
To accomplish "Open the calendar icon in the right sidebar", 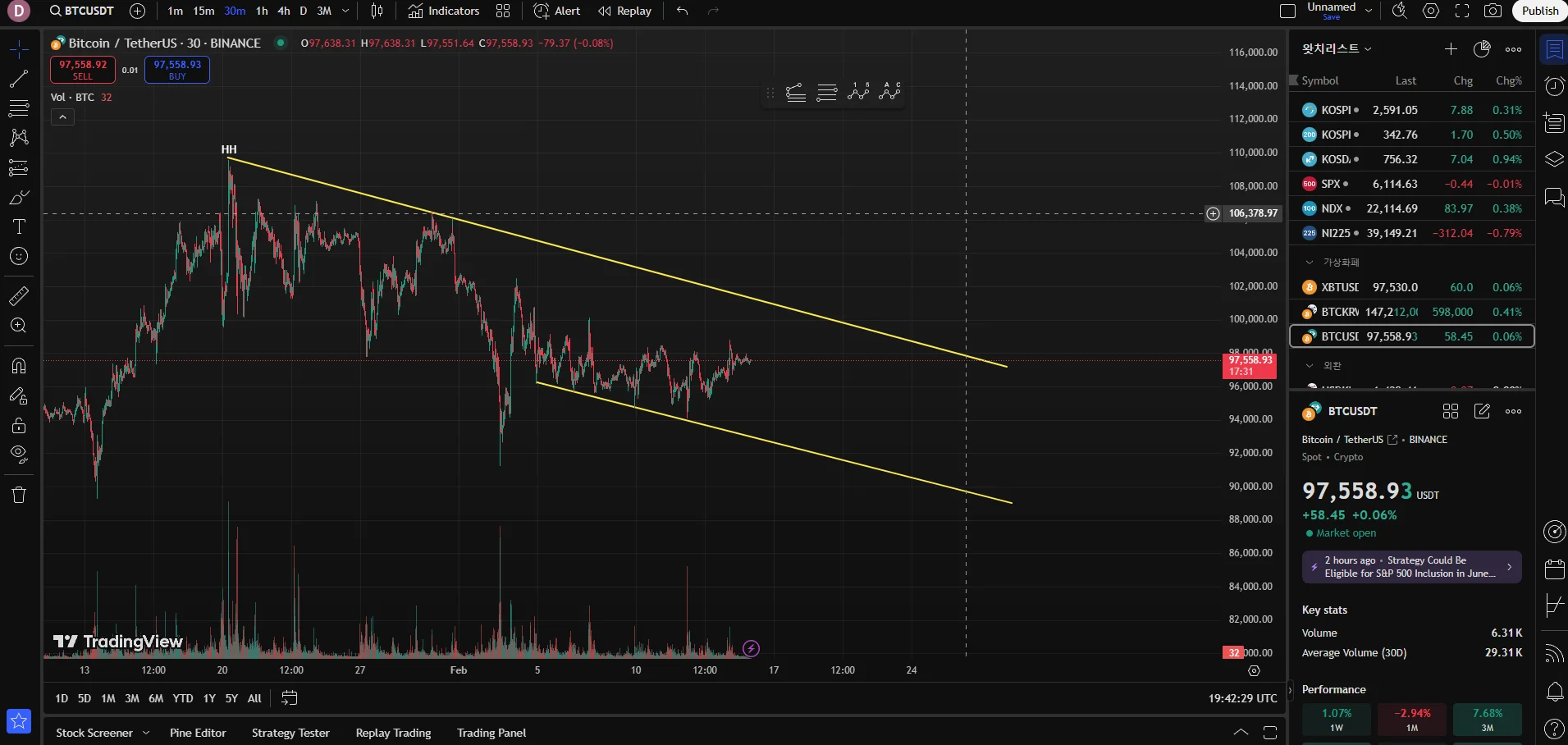I will tap(1554, 569).
